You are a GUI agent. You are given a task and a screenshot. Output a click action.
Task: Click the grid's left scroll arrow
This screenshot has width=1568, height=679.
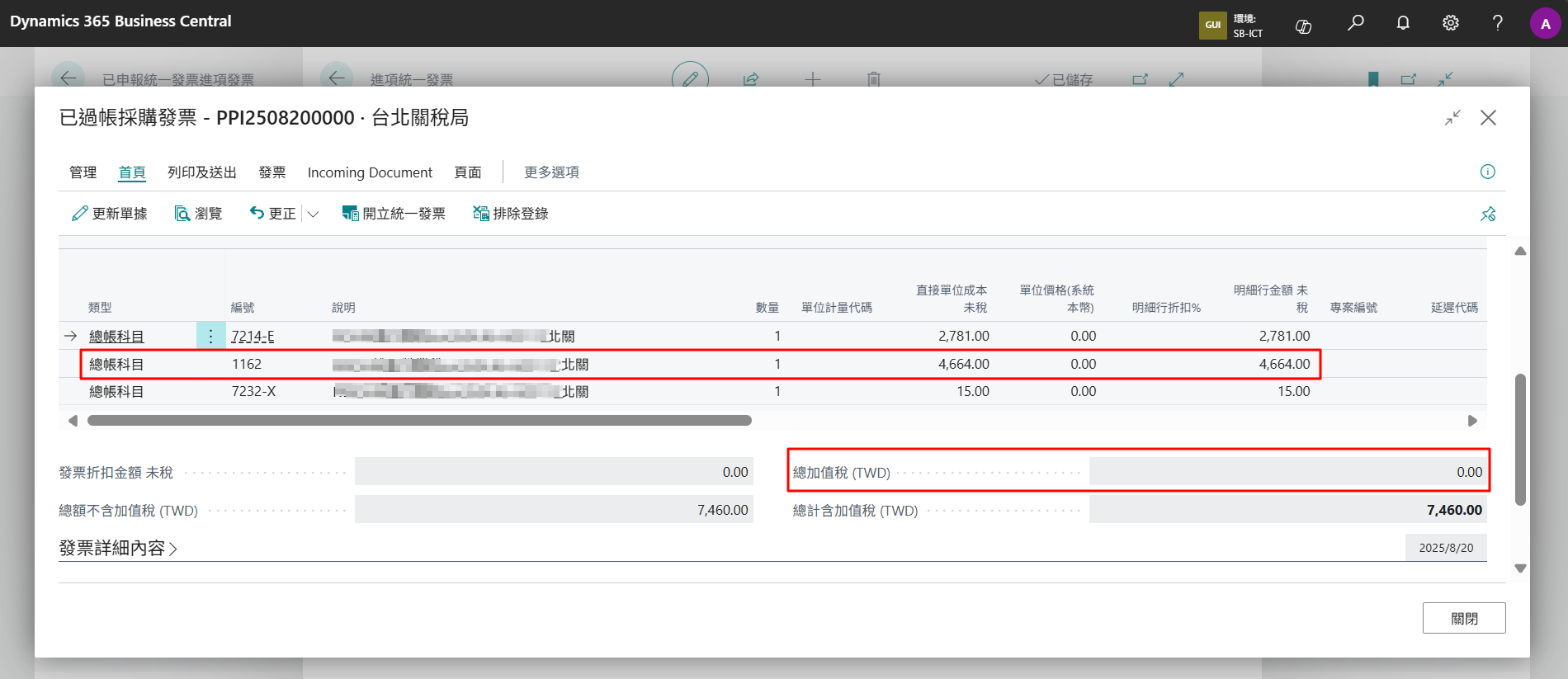click(x=73, y=421)
